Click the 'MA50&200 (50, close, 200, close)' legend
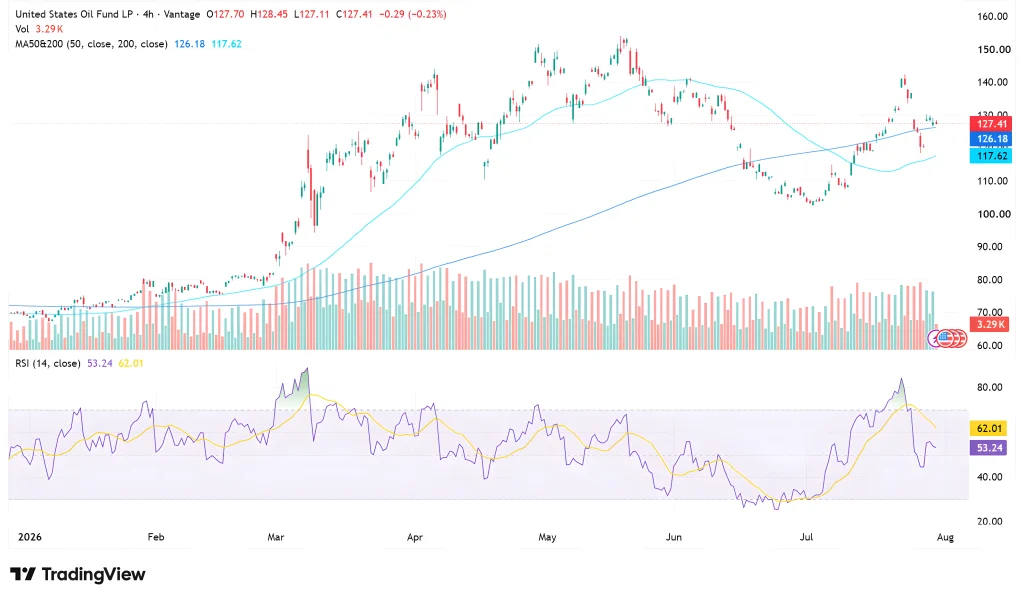This screenshot has width=1024, height=600. pyautogui.click(x=91, y=44)
